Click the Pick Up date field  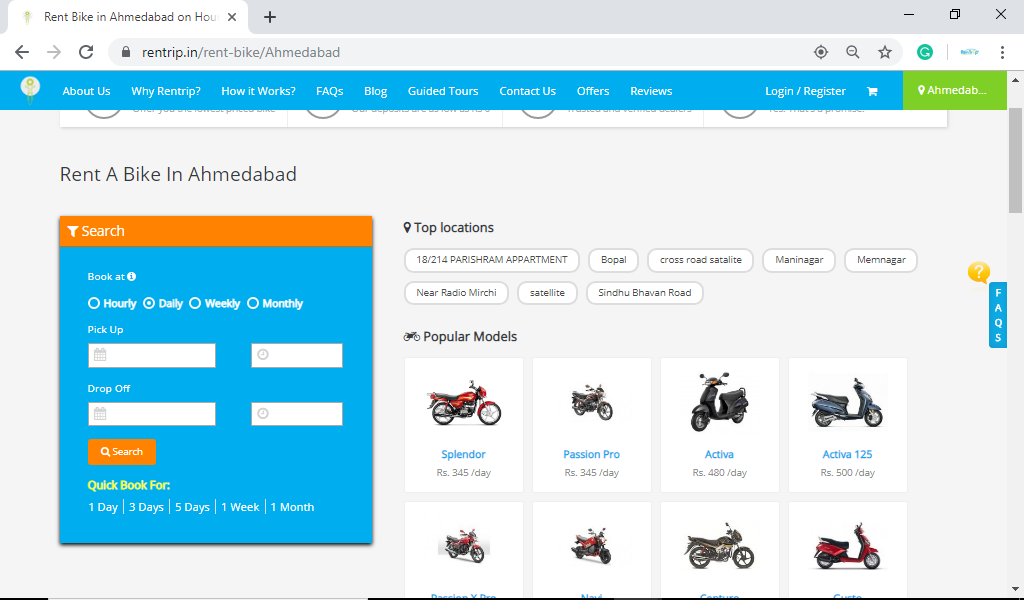pyautogui.click(x=152, y=355)
